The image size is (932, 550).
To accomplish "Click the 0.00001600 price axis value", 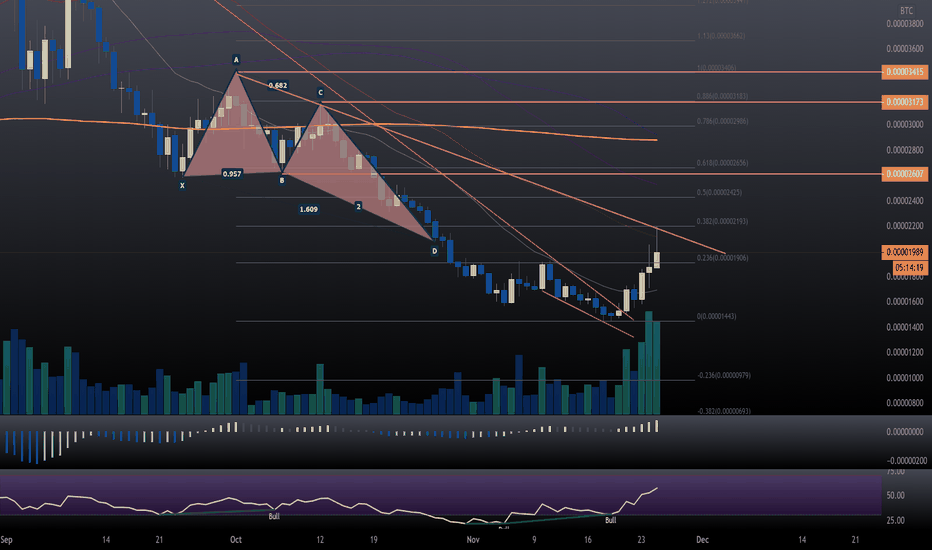I will point(905,301).
